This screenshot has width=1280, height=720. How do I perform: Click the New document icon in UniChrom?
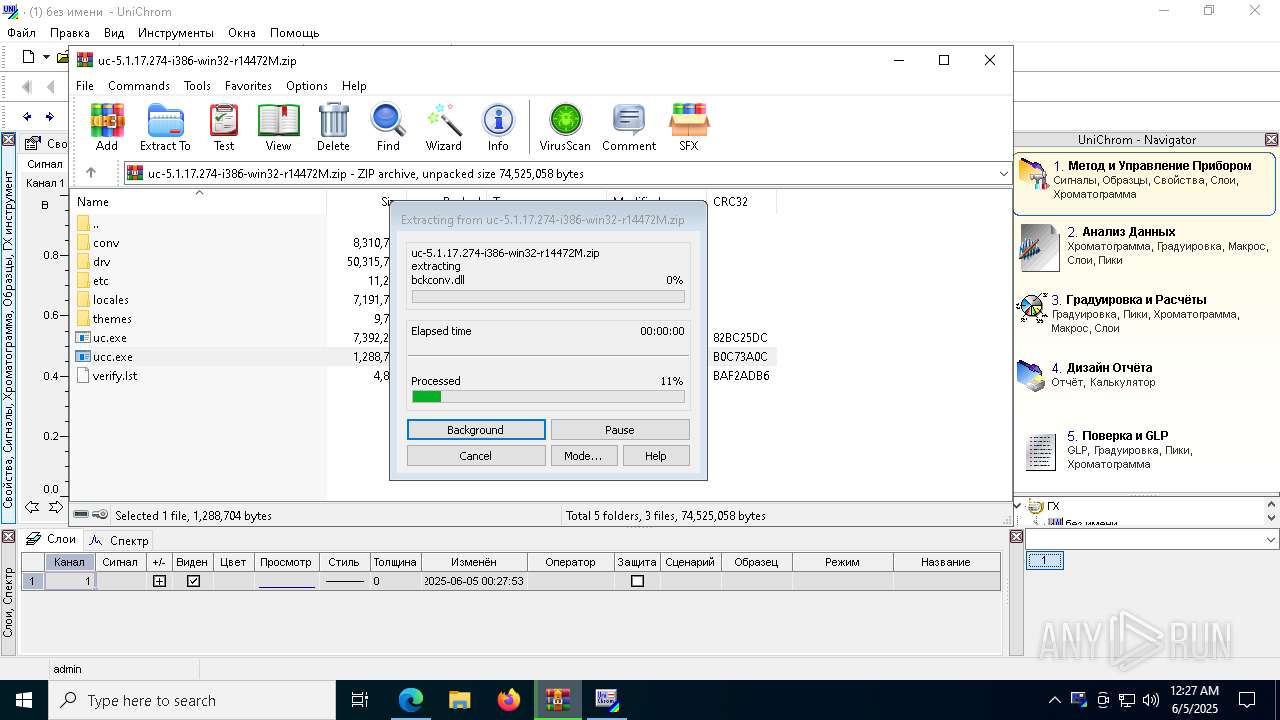coord(28,57)
